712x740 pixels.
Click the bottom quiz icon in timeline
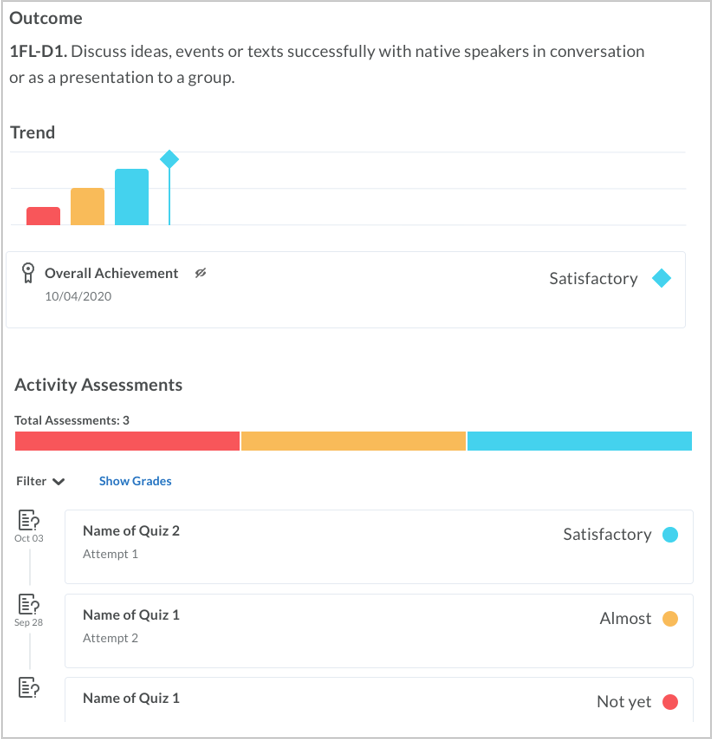coord(29,687)
